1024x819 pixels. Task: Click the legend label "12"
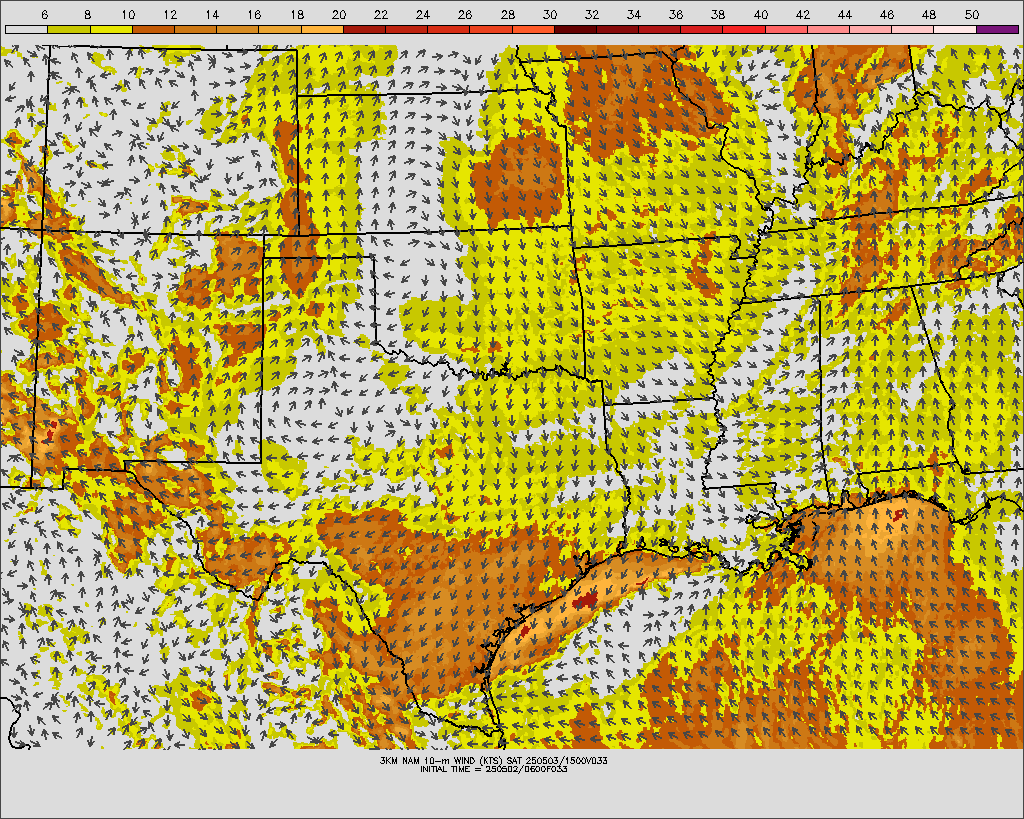tap(170, 14)
